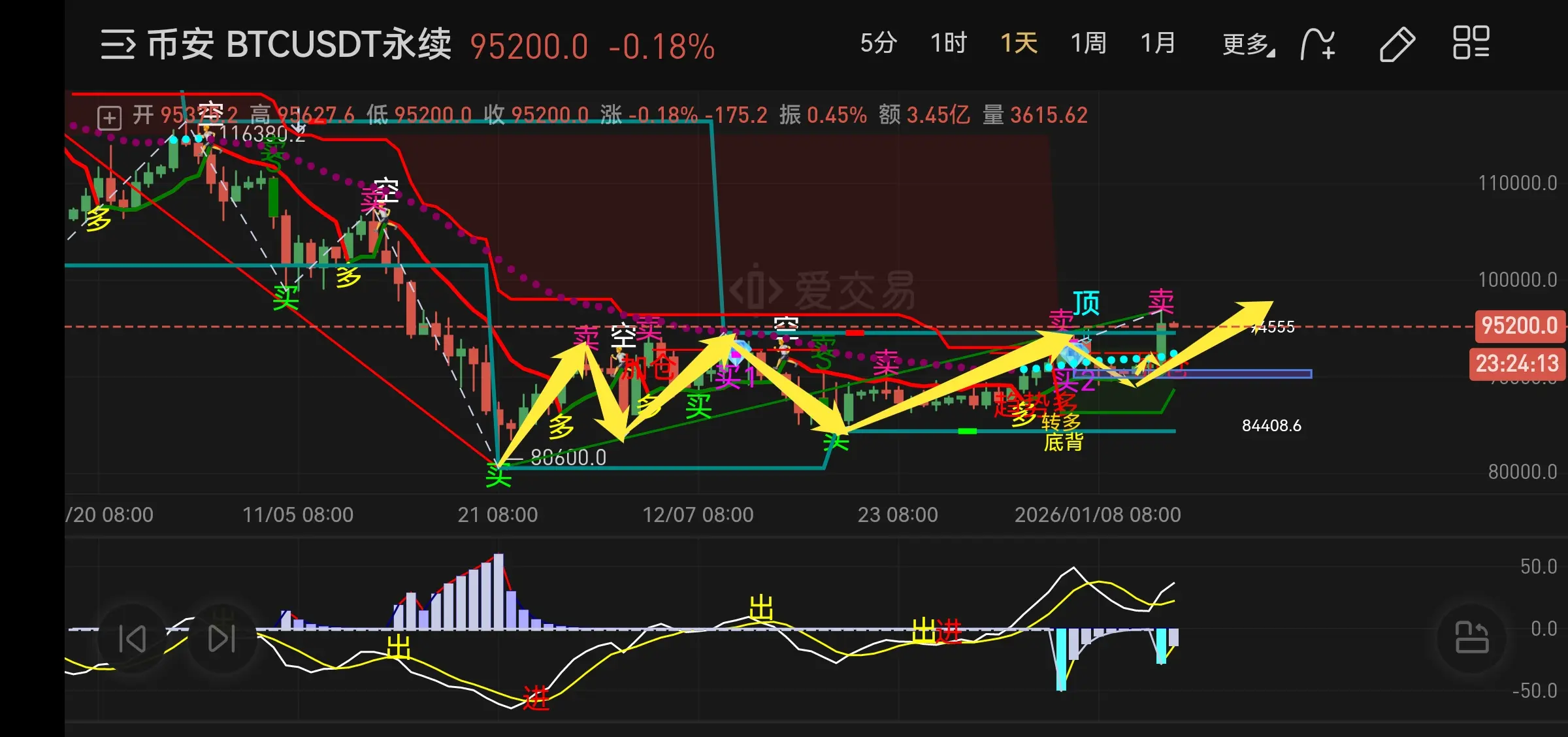Click the 23:24:13 countdown label
Image resolution: width=1568 pixels, height=737 pixels.
1517,363
